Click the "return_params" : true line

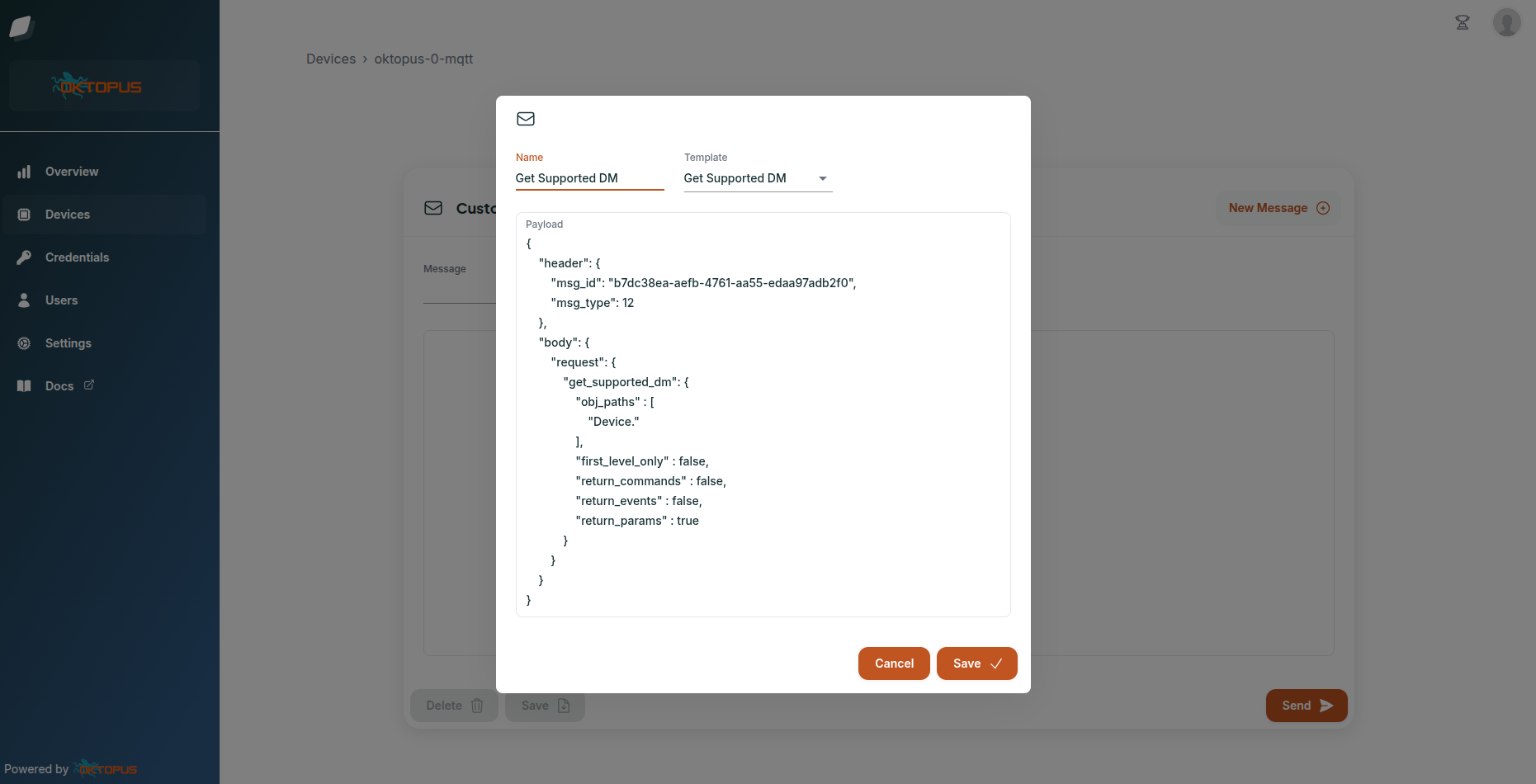(x=637, y=521)
